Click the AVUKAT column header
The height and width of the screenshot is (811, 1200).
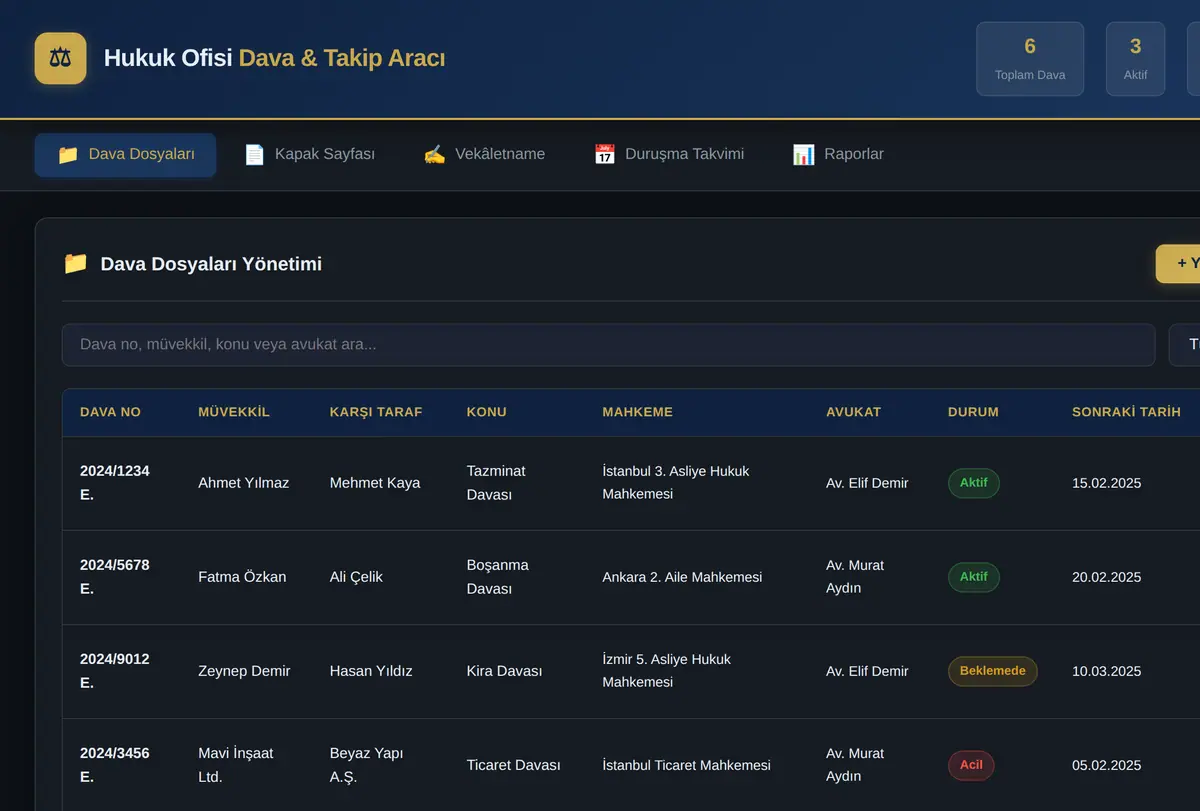tap(853, 412)
